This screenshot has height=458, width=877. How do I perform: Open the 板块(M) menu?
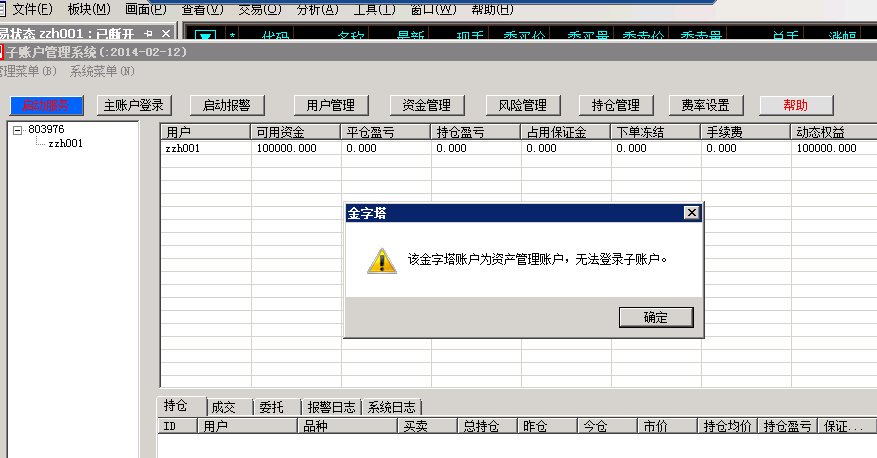click(x=88, y=9)
